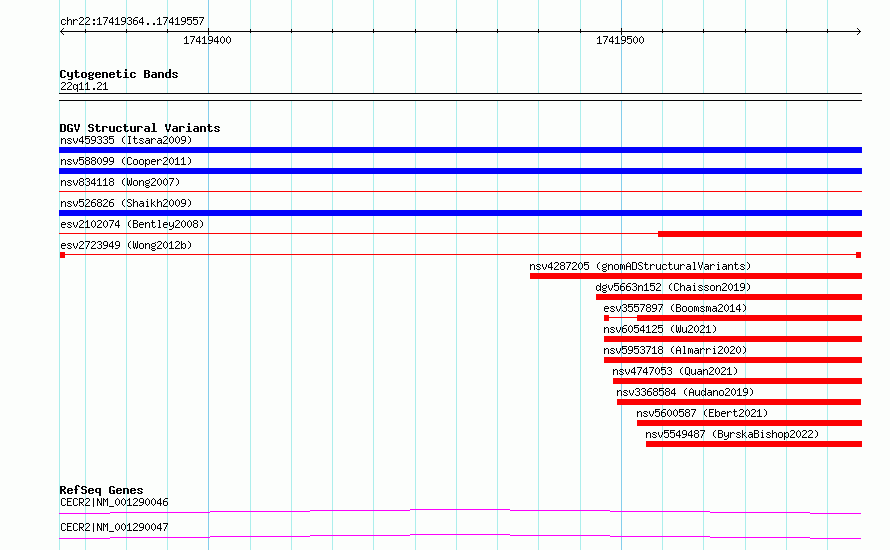This screenshot has height=550, width=890.
Task: Select the 22q11.21 band label
Action: [84, 86]
